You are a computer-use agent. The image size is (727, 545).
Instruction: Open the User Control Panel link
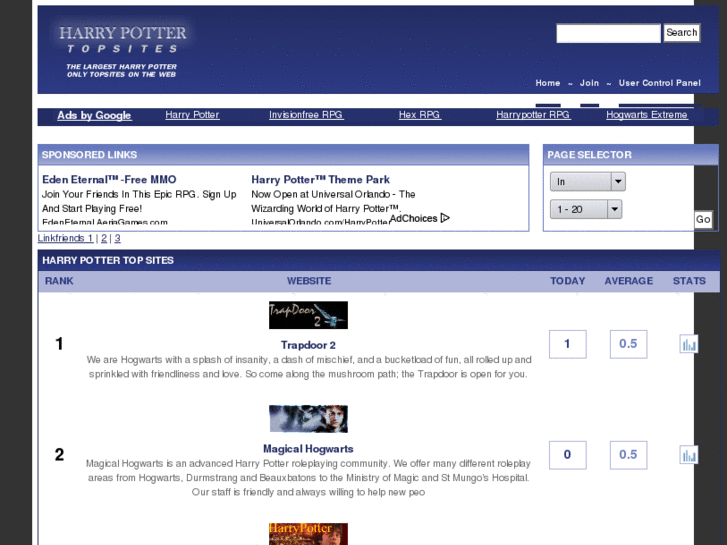coord(659,83)
